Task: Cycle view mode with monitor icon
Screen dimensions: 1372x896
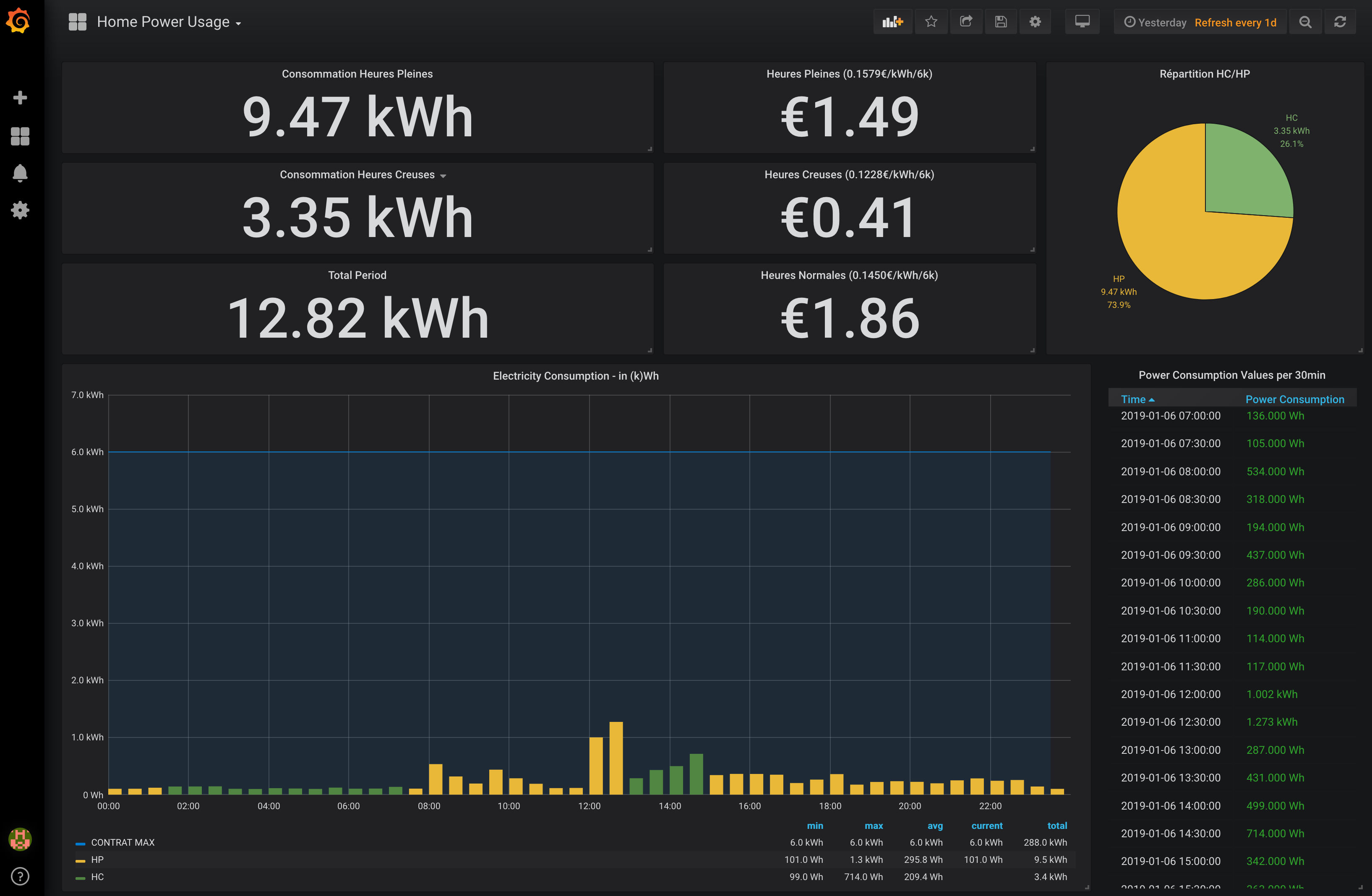Action: (1082, 22)
